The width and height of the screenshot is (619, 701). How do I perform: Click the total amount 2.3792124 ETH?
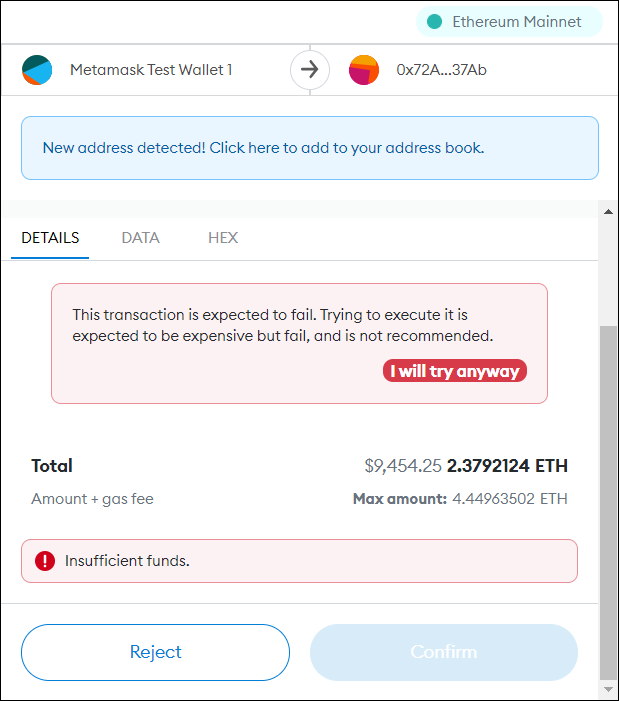pos(507,466)
